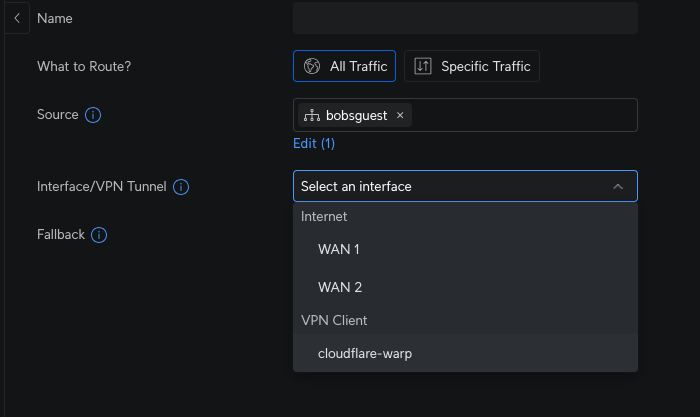Open the Edit (1) link
This screenshot has width=700, height=417.
click(x=314, y=143)
